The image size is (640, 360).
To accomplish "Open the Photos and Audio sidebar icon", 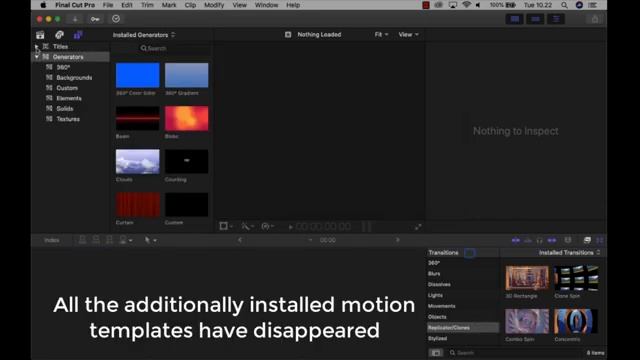I will pyautogui.click(x=59, y=35).
